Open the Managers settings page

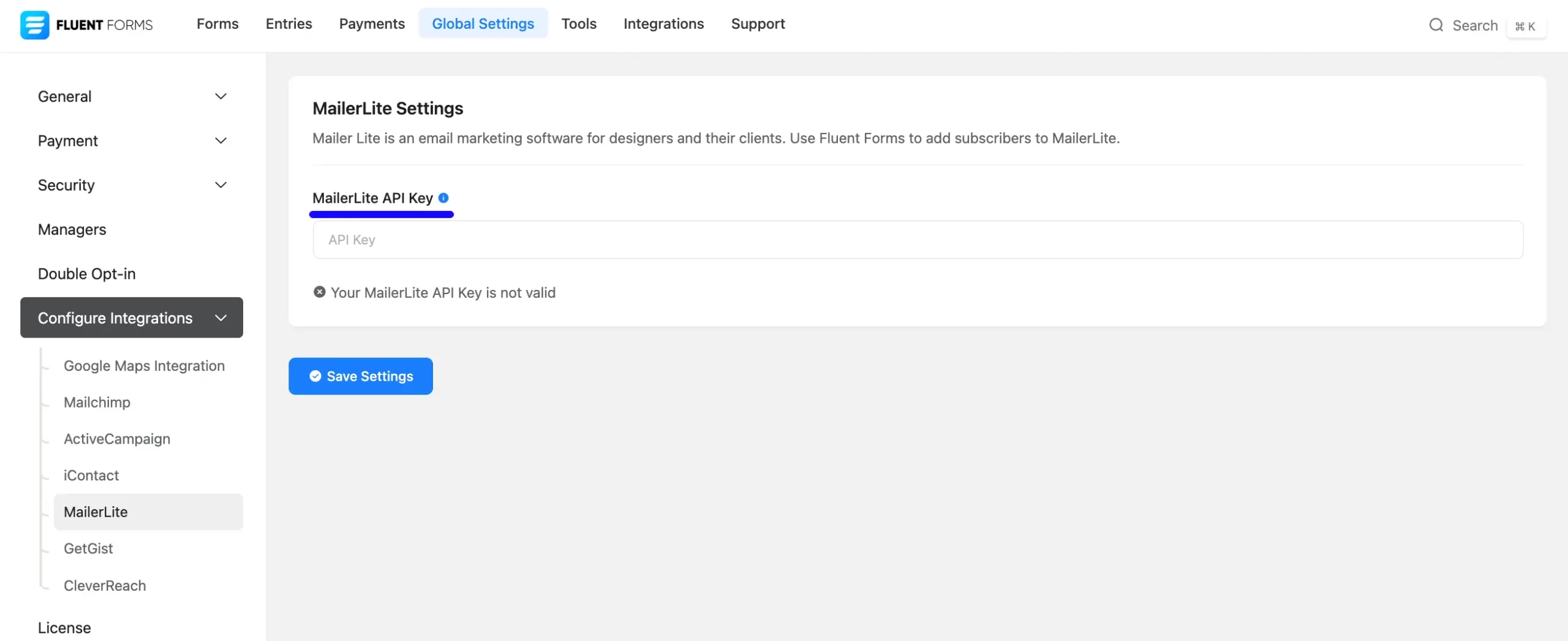pyautogui.click(x=72, y=230)
